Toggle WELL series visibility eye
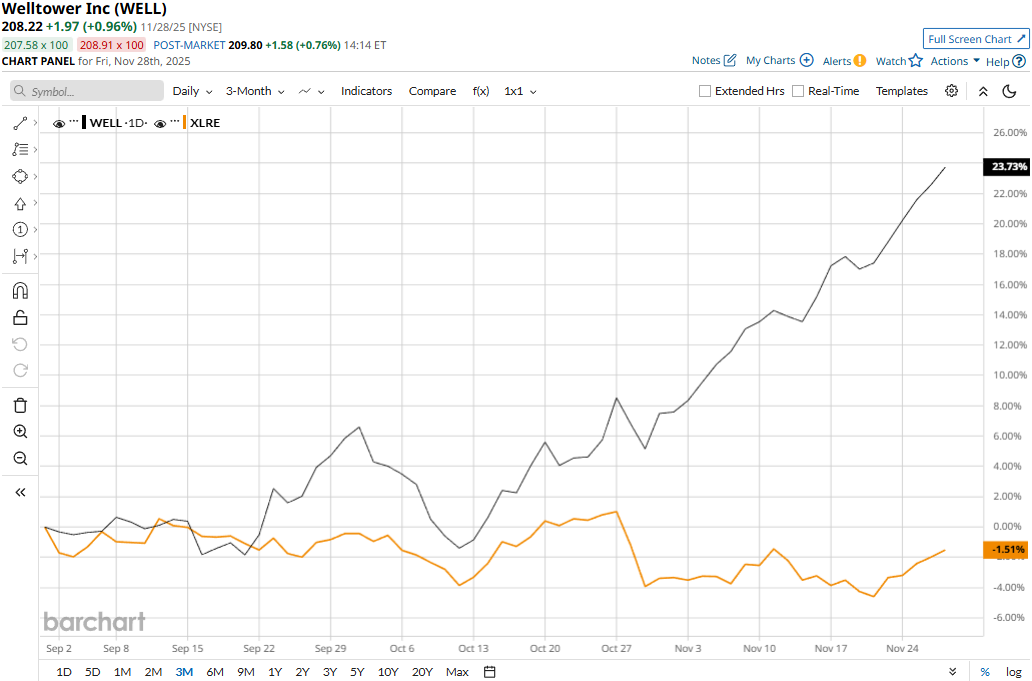Image resolution: width=1032 pixels, height=681 pixels. pyautogui.click(x=59, y=123)
